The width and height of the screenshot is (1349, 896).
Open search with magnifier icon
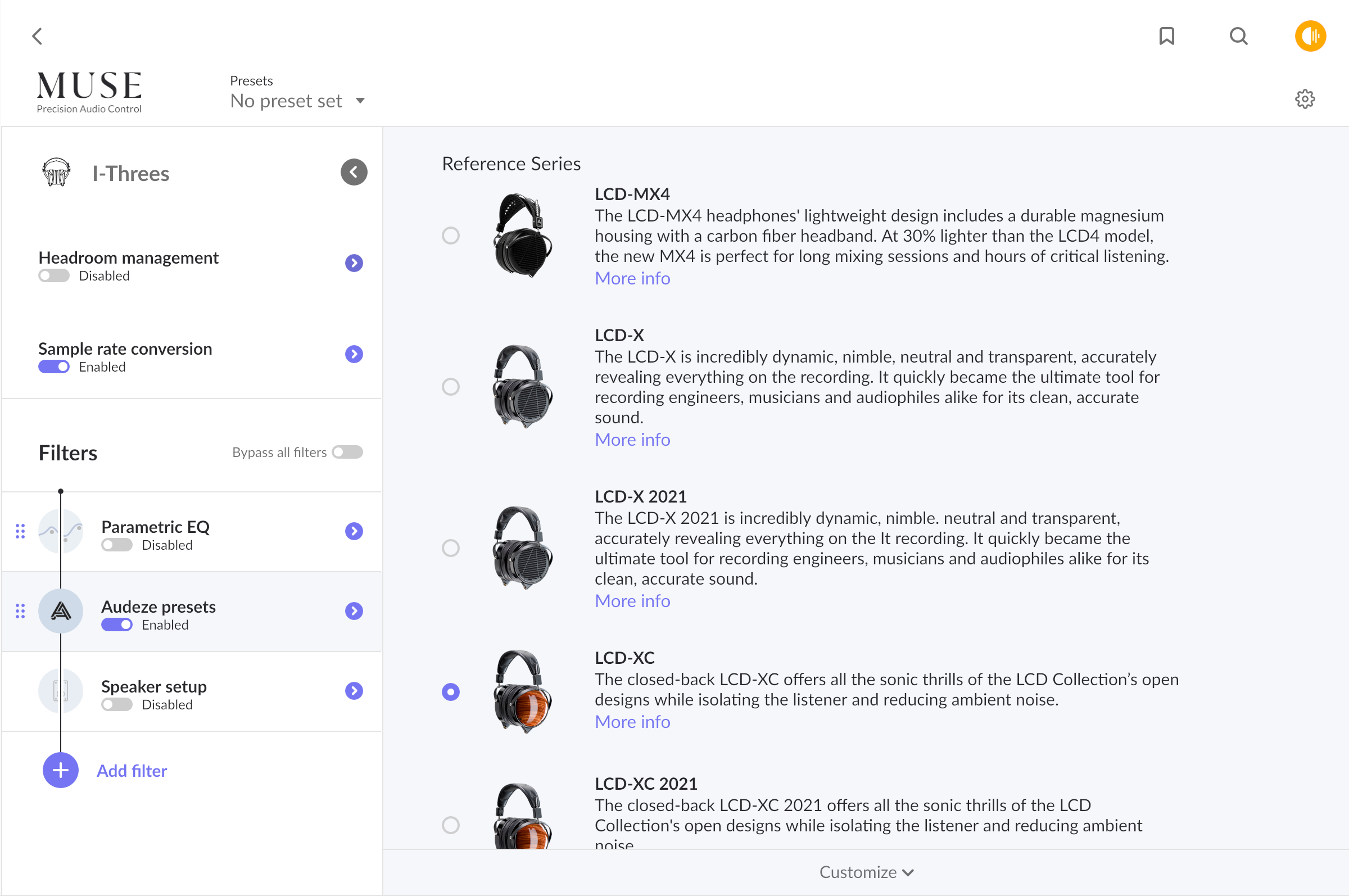pos(1238,36)
